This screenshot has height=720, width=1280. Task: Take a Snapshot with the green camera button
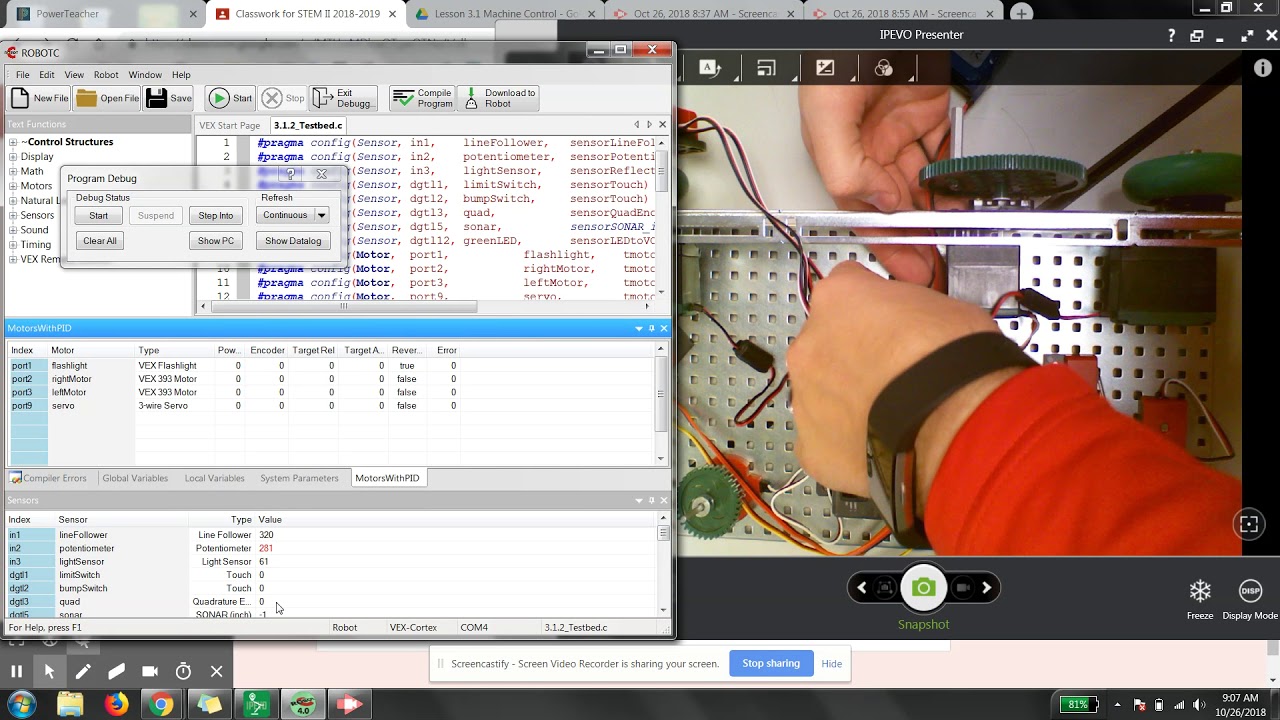[x=923, y=588]
